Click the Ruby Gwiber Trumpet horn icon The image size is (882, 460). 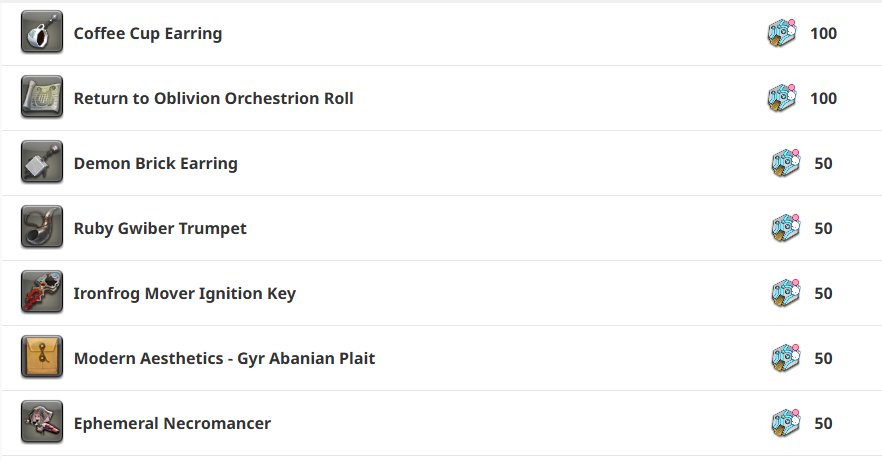[x=42, y=227]
